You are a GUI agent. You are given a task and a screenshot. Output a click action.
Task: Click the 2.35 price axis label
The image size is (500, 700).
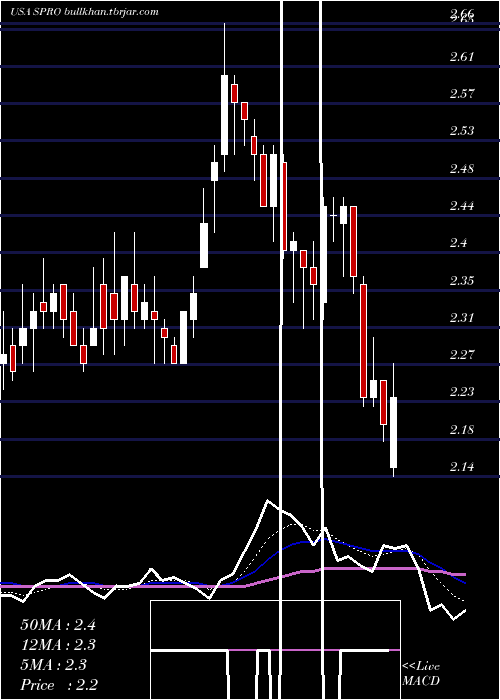[462, 281]
